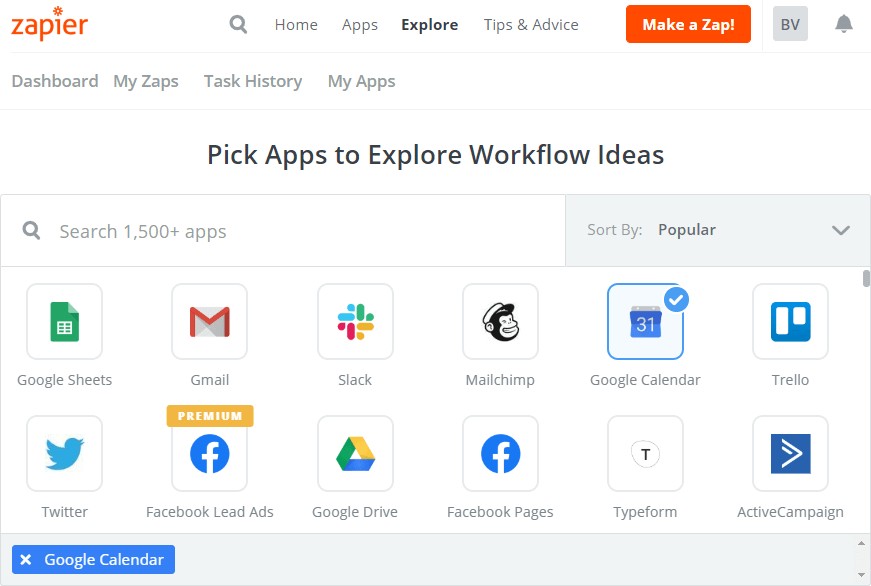Select the Mailchimp app icon

click(500, 322)
